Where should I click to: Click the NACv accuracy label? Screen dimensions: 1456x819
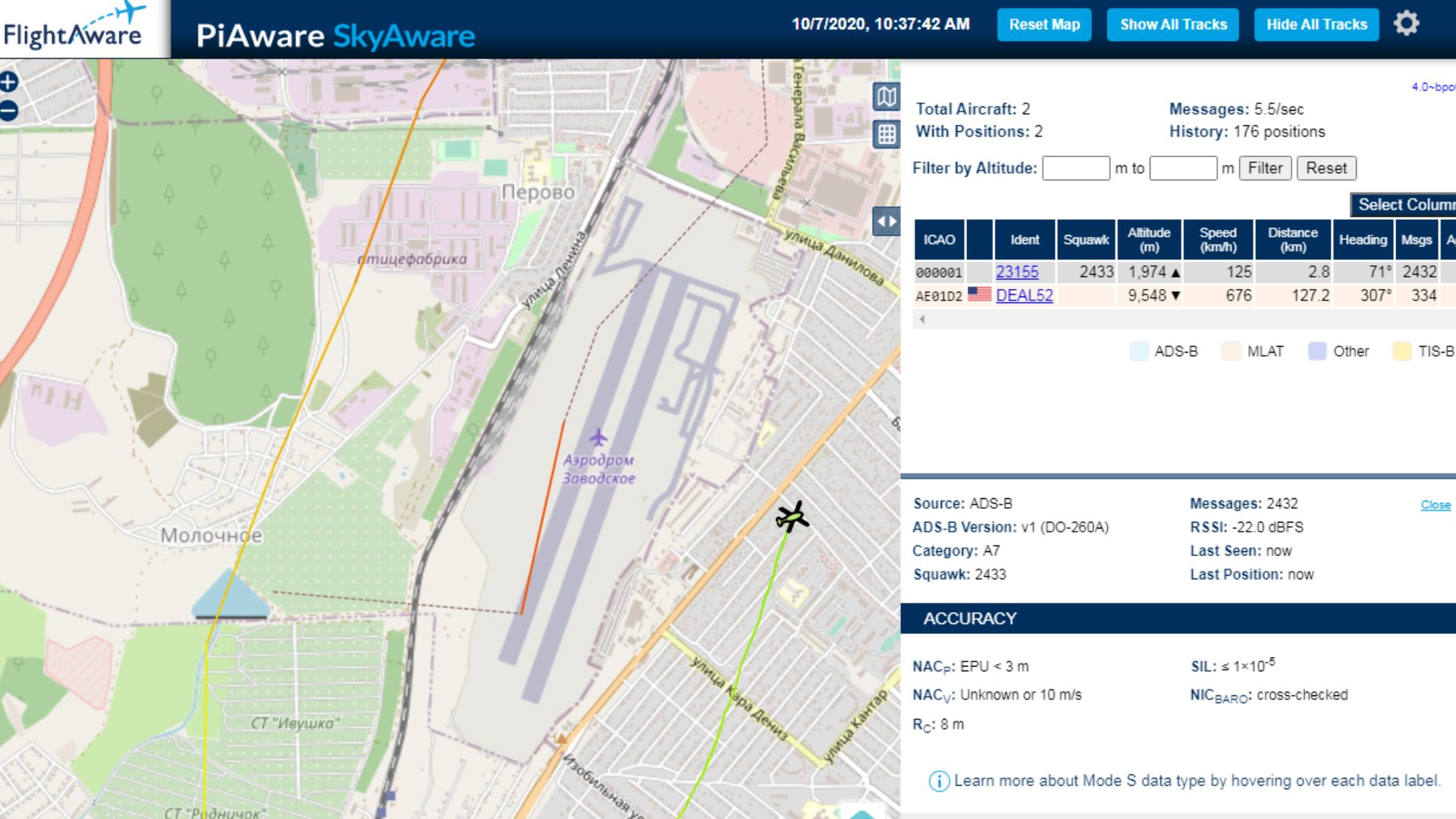pos(934,695)
